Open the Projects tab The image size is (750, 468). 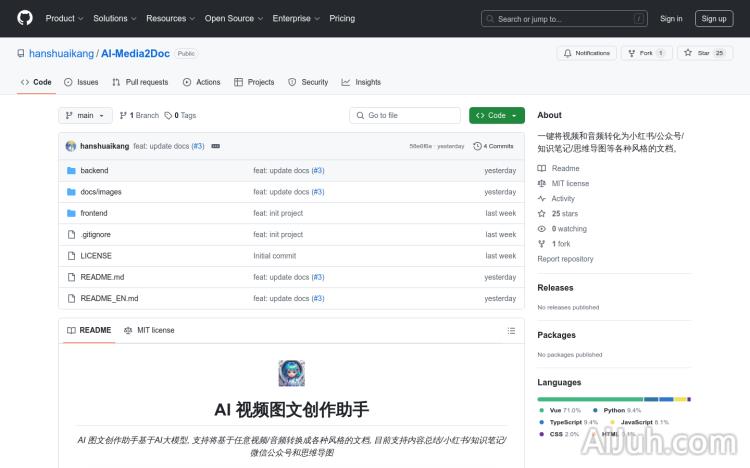point(254,82)
